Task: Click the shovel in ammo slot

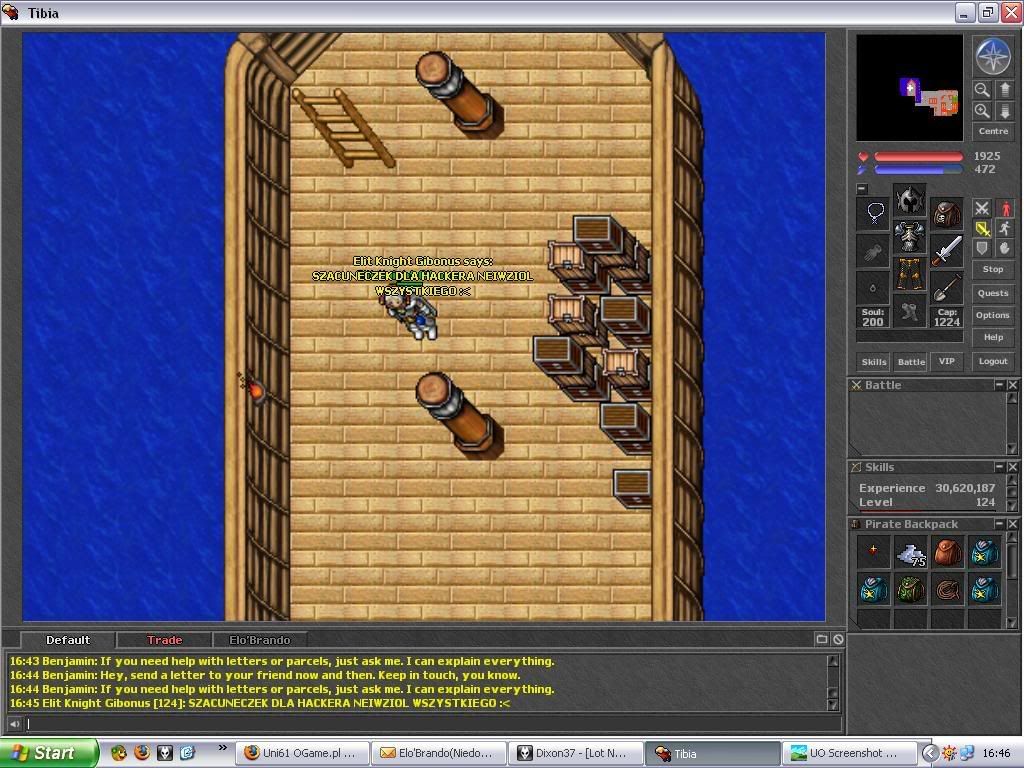Action: pos(946,287)
